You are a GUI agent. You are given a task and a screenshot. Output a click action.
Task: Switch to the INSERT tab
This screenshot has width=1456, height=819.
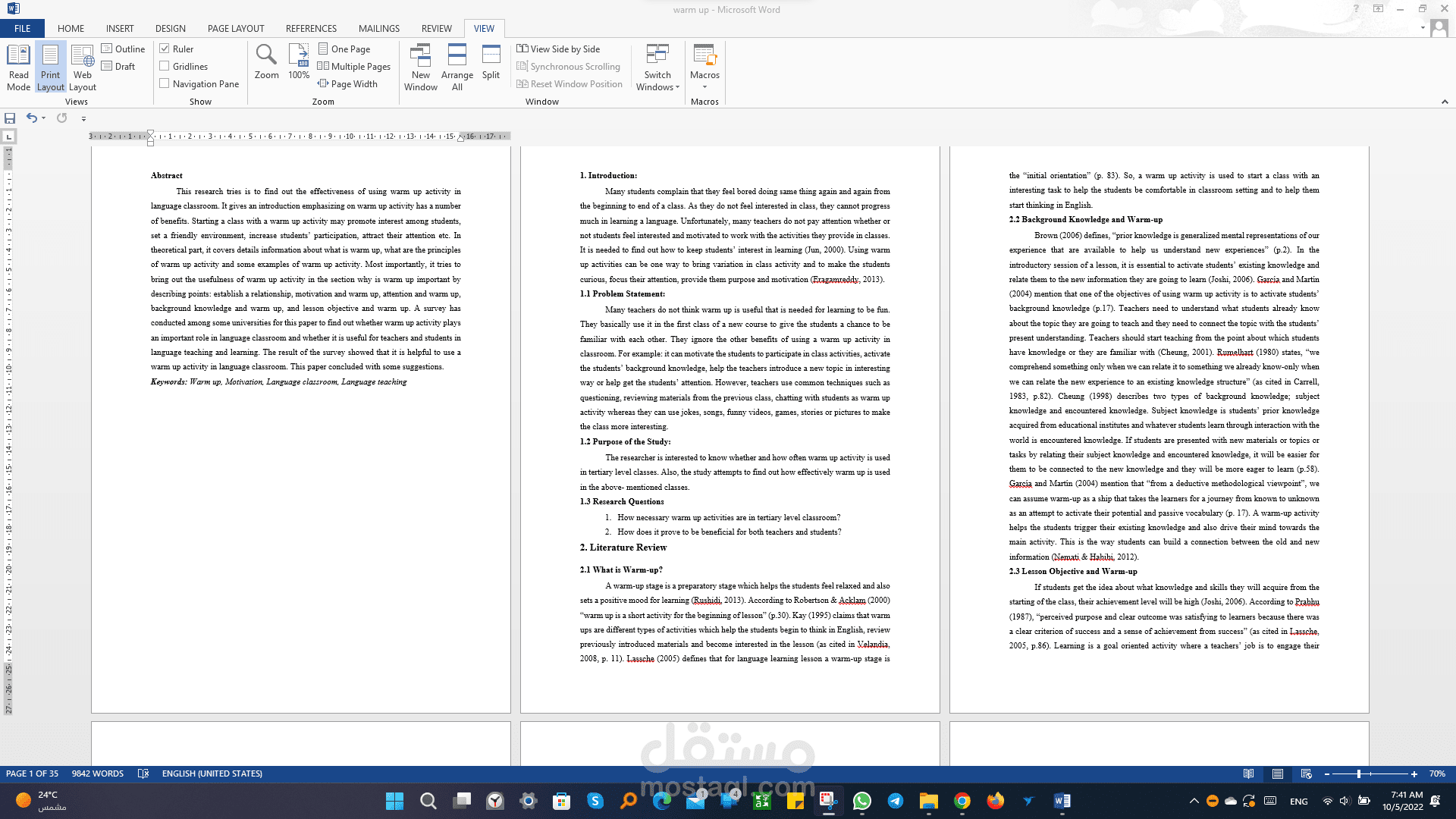point(120,28)
